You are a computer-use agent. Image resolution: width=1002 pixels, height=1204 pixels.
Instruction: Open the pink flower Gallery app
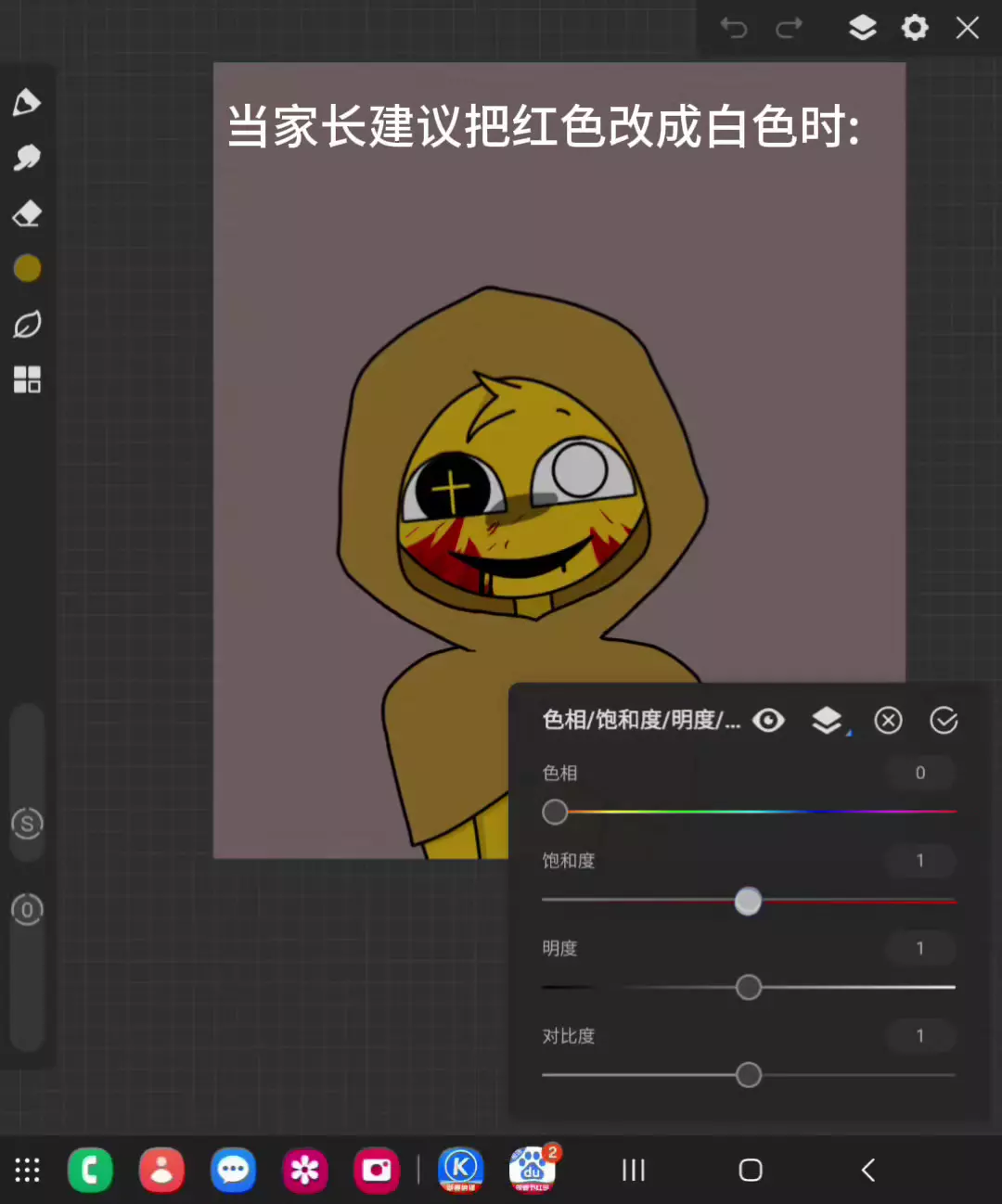point(304,1170)
